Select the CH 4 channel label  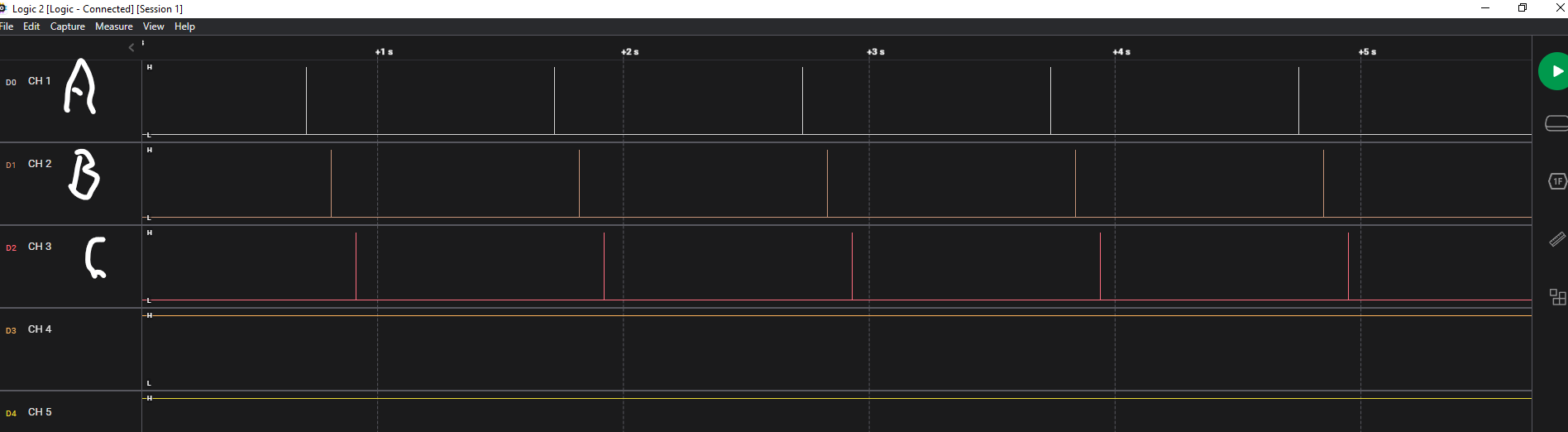(40, 329)
